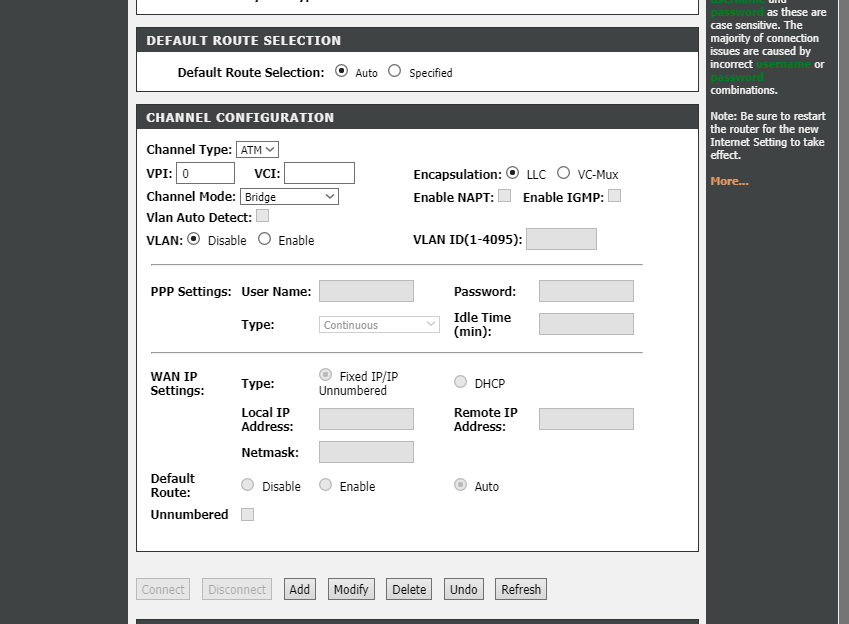Toggle the Vlan Auto Detect checkbox
Screen dimensions: 849x624
262,215
